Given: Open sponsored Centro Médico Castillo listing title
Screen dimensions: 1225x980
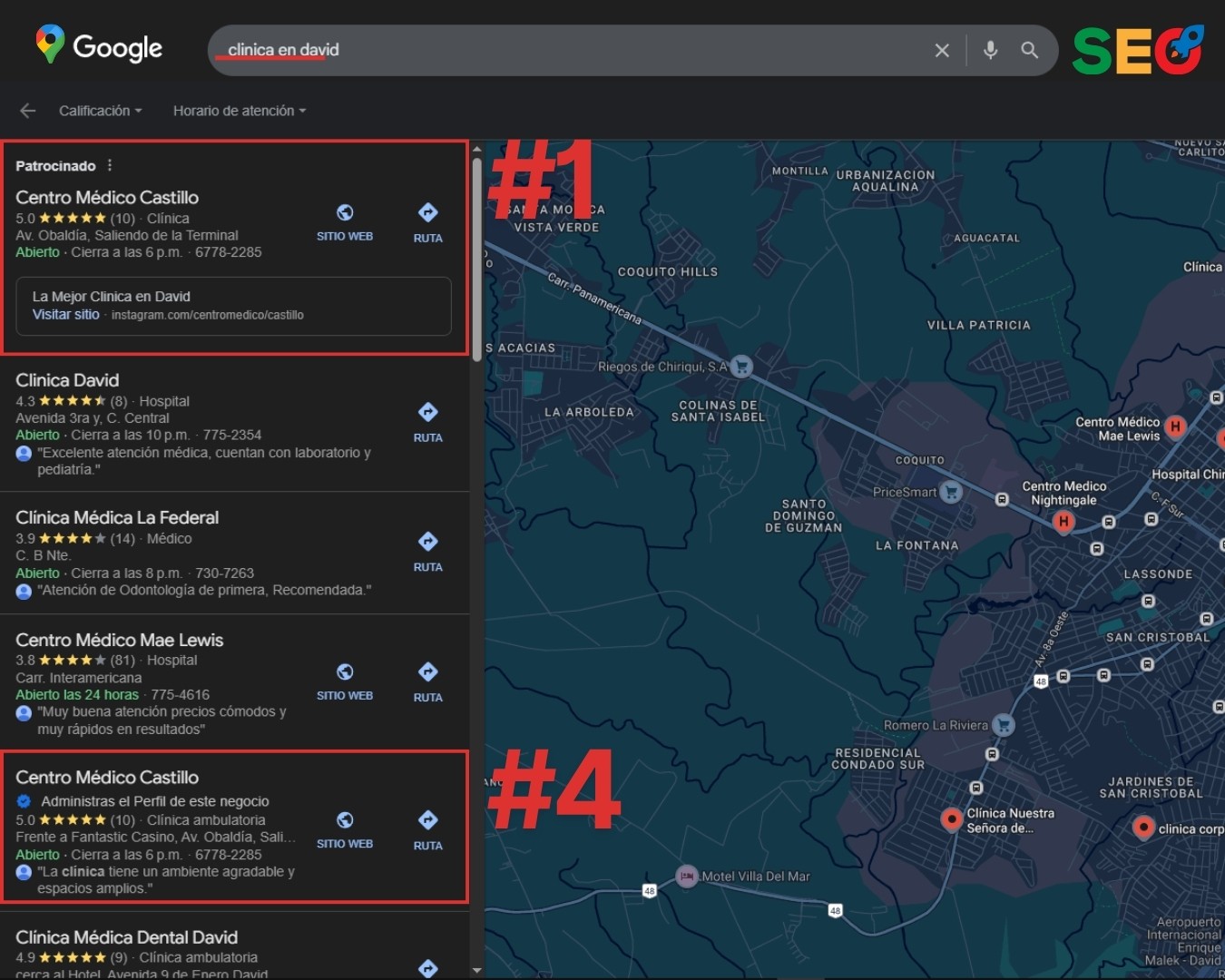Looking at the screenshot, I should (107, 198).
